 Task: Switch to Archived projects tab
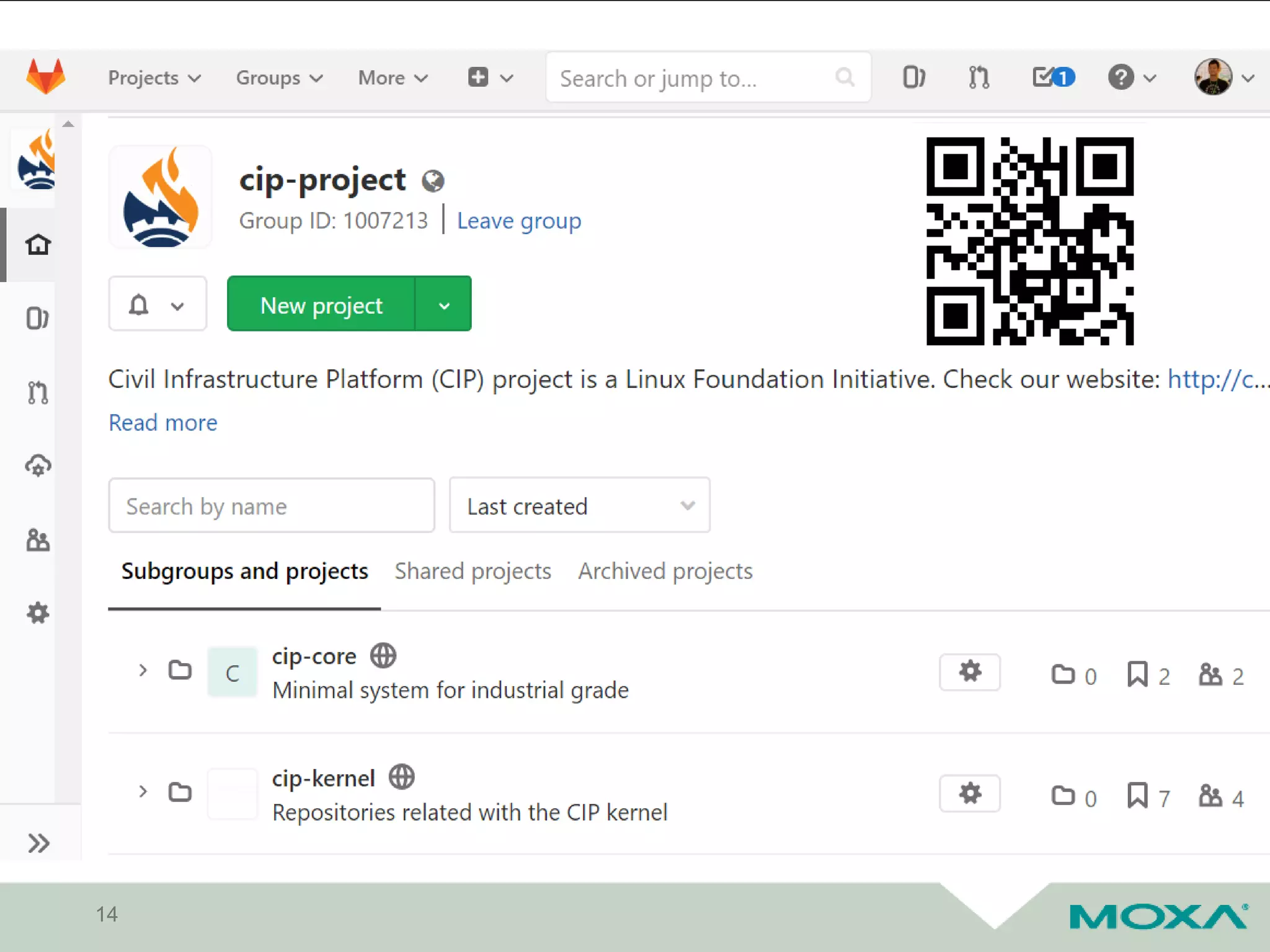point(665,571)
